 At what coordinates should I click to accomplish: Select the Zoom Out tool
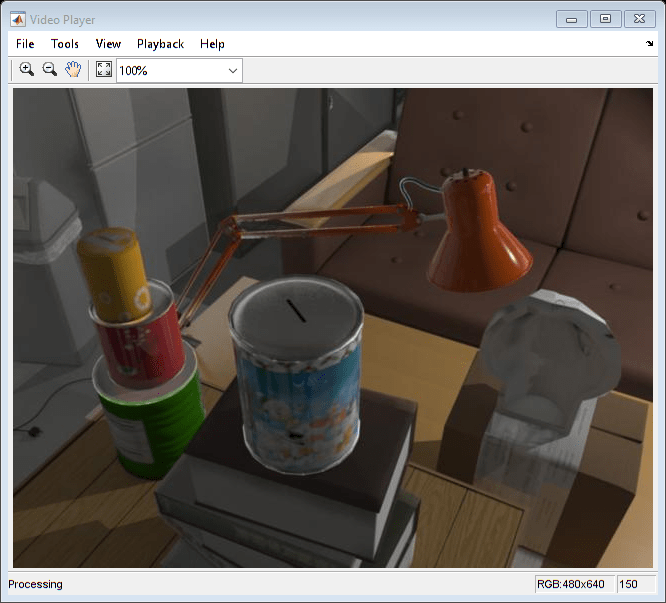click(50, 69)
